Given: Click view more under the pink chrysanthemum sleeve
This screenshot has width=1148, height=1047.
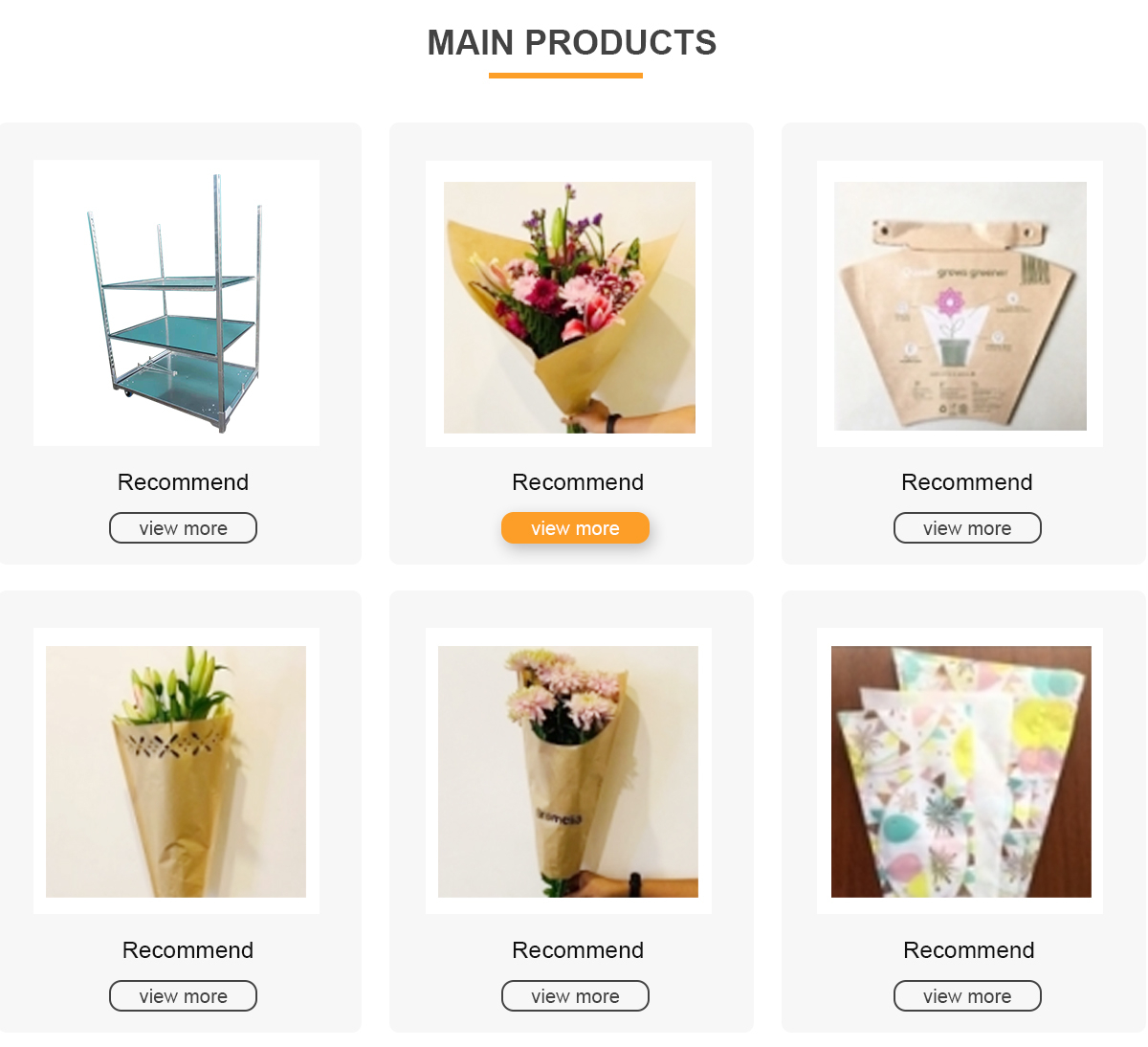Looking at the screenshot, I should pos(575,996).
